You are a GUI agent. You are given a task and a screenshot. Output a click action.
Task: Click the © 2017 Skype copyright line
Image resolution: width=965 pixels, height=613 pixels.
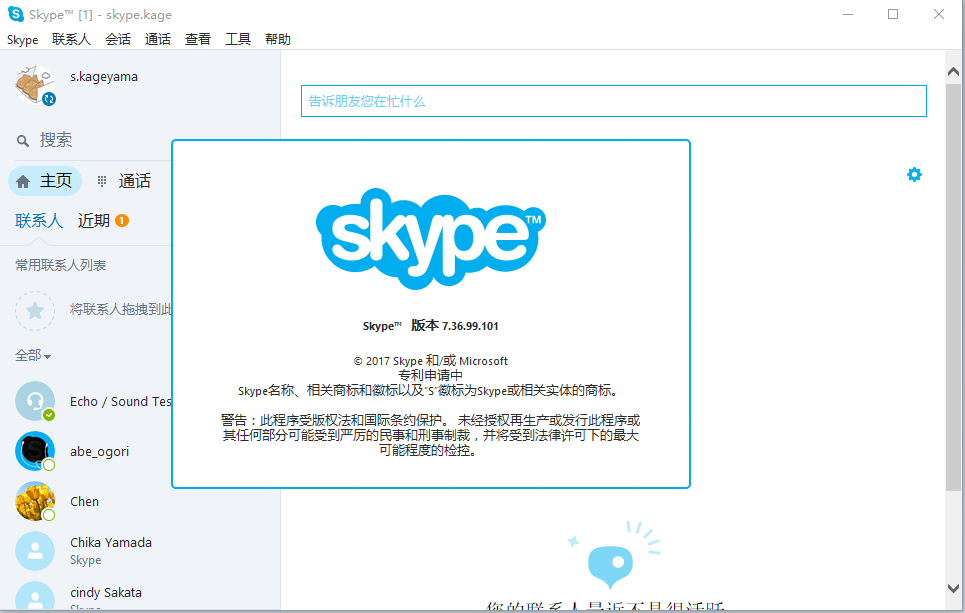coord(431,361)
